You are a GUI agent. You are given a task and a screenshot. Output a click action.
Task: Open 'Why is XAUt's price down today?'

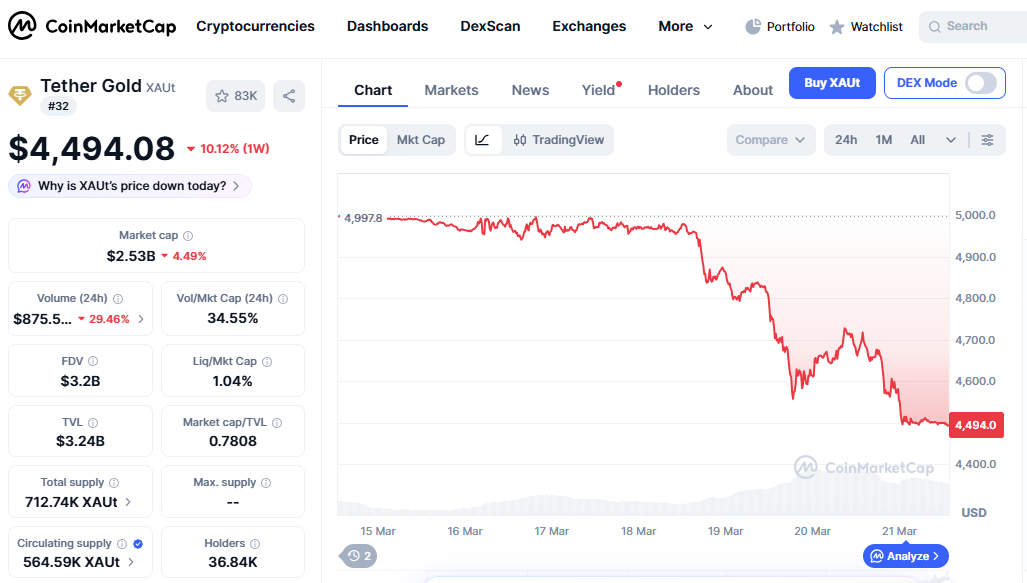click(x=130, y=186)
